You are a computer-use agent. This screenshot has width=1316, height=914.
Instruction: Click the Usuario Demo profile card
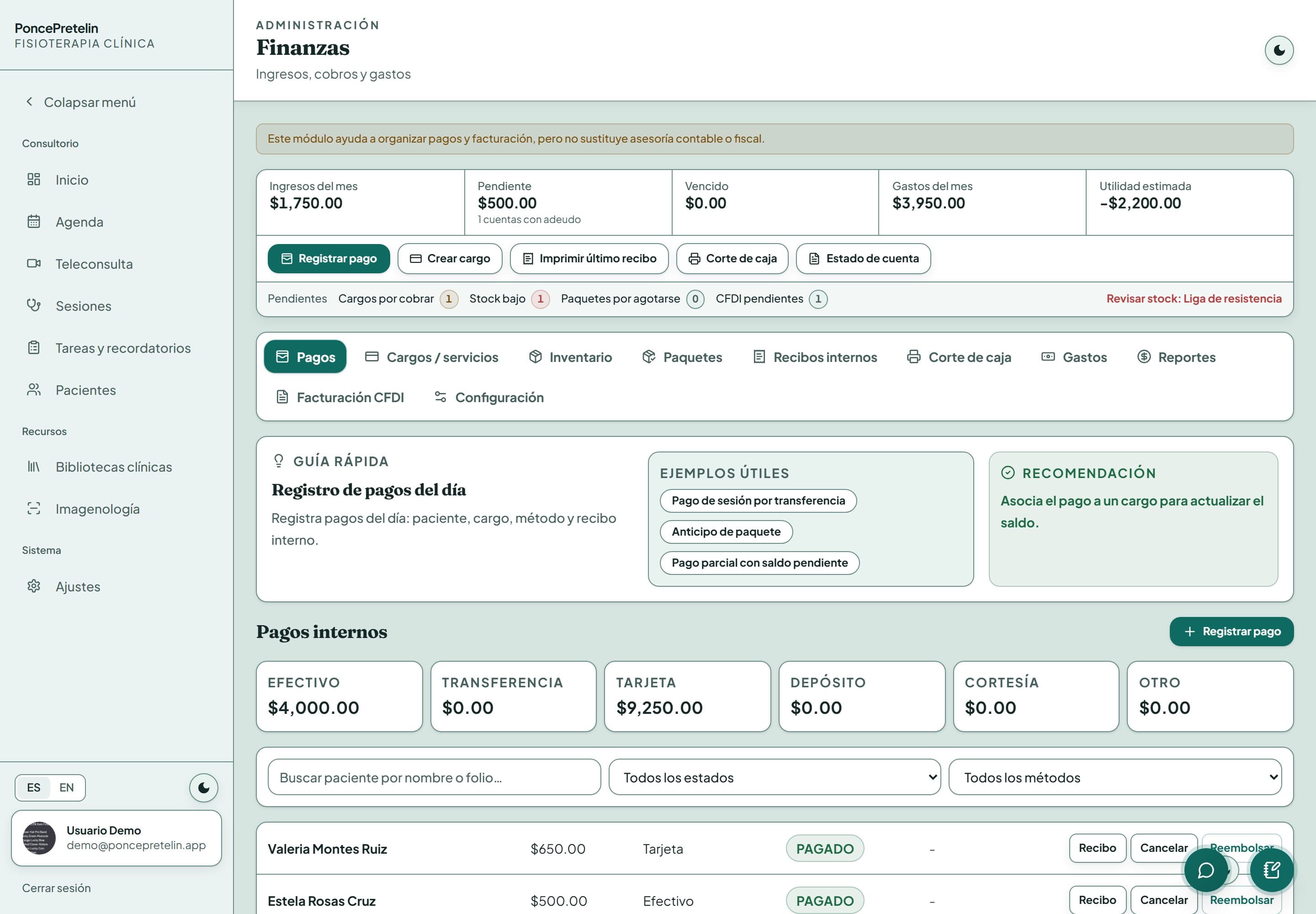(116, 838)
